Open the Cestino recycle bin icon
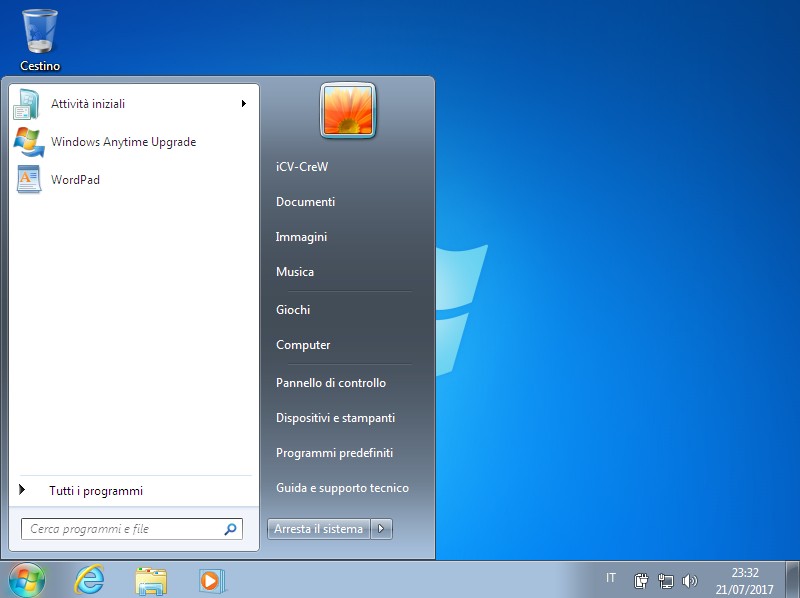800x598 pixels. point(40,40)
